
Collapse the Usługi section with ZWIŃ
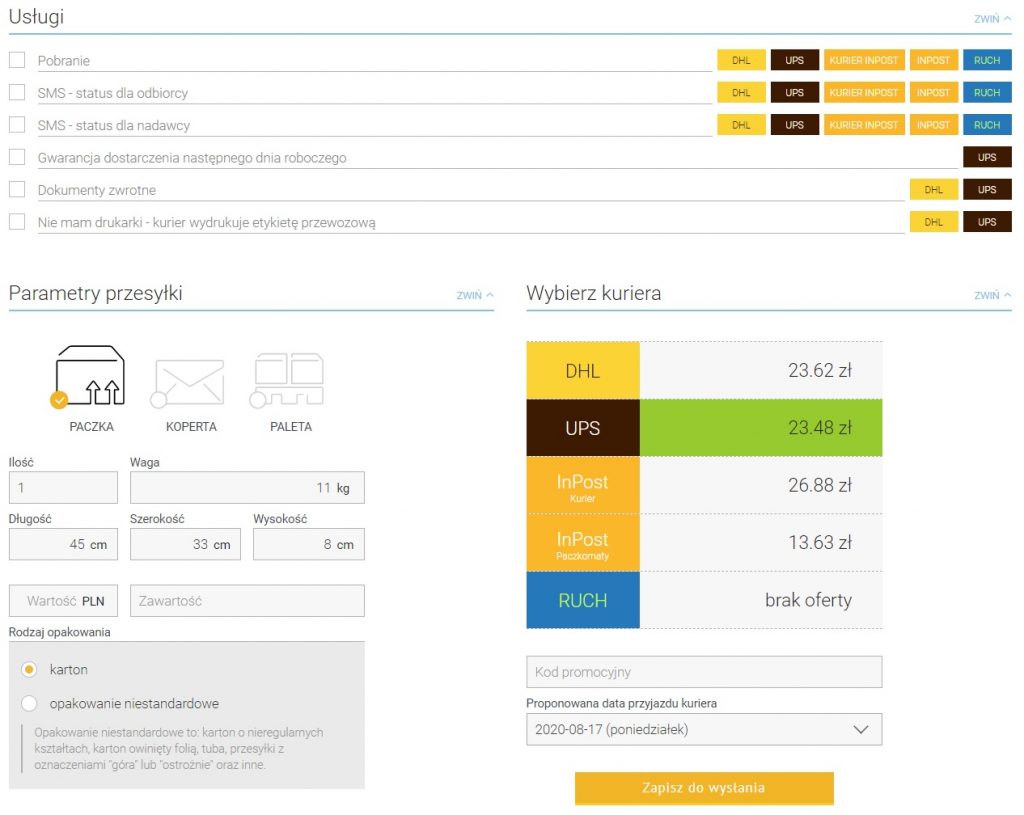[x=992, y=19]
